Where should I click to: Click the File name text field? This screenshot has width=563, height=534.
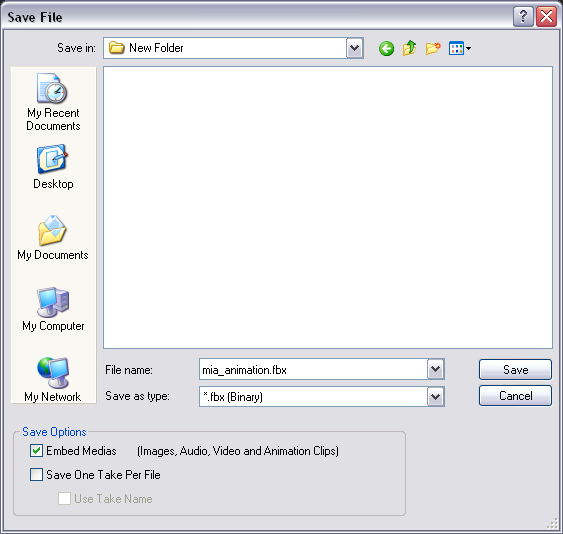(313, 369)
